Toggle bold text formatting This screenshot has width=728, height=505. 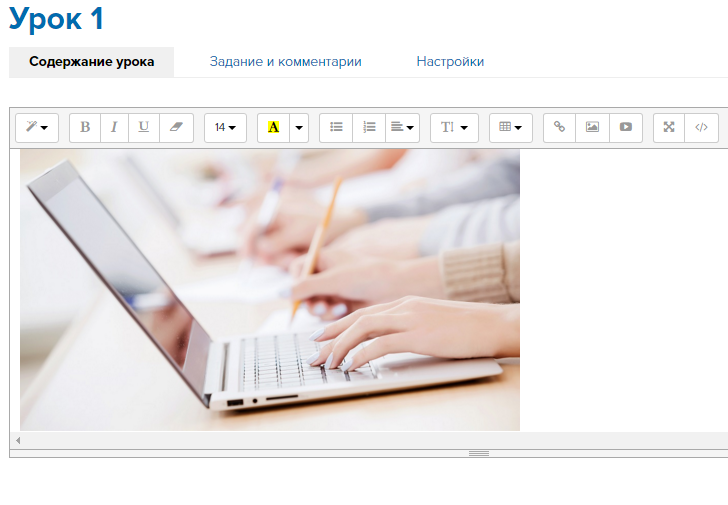(85, 127)
